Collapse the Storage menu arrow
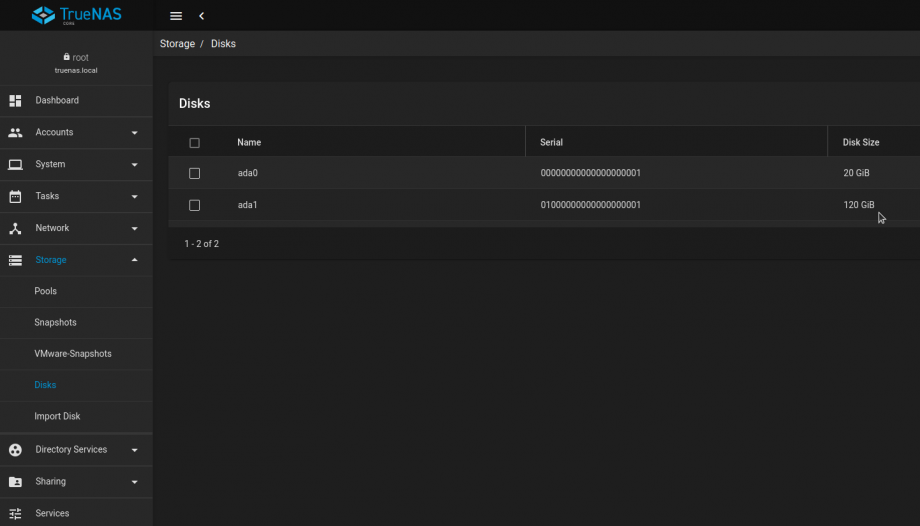Image resolution: width=920 pixels, height=526 pixels. click(135, 260)
